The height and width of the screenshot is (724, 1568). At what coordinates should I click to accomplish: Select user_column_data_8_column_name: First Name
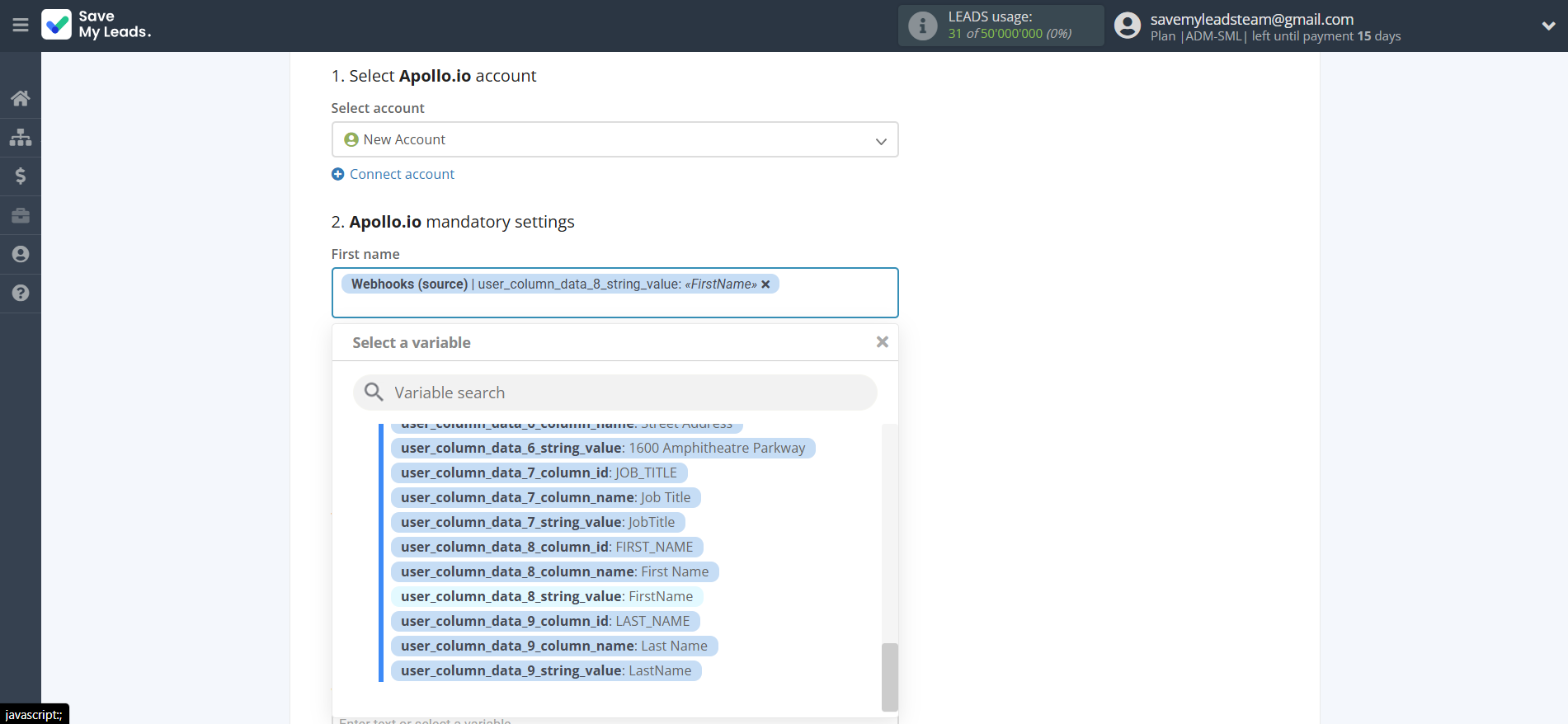point(554,571)
